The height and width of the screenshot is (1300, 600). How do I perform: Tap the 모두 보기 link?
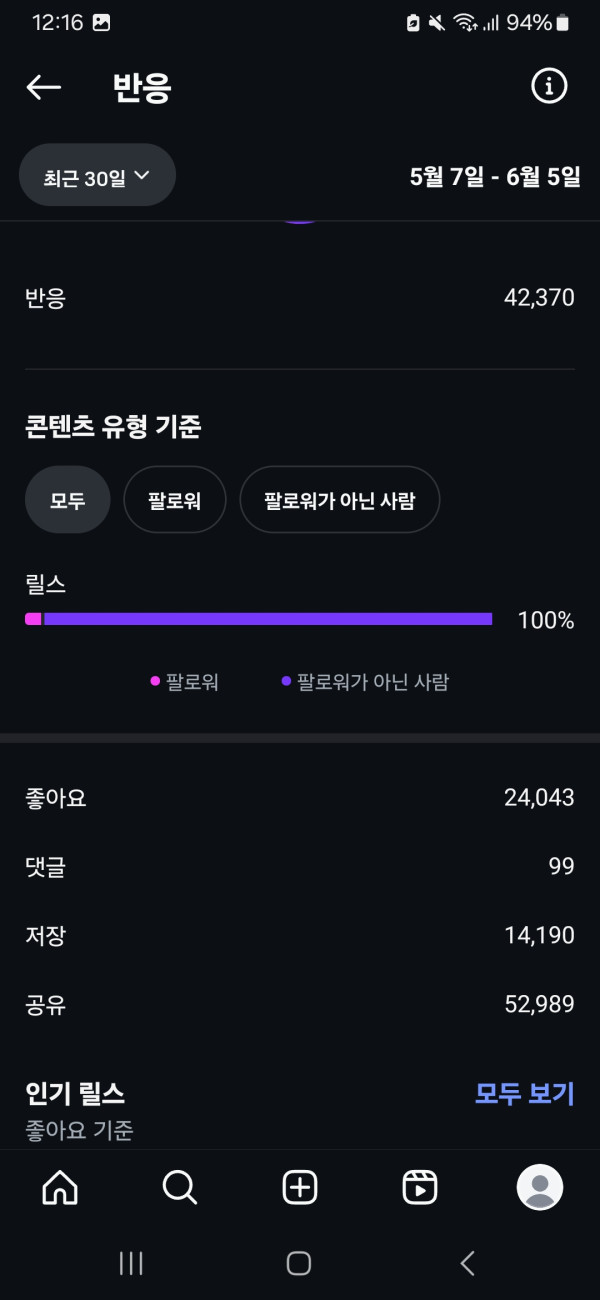[x=524, y=1094]
